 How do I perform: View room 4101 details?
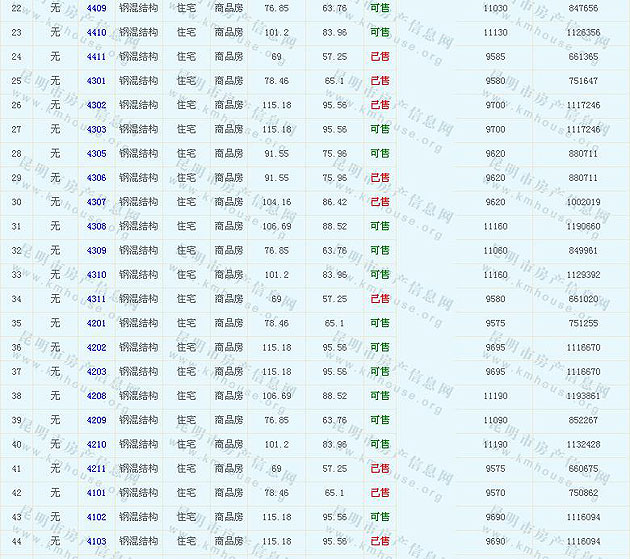[x=96, y=493]
